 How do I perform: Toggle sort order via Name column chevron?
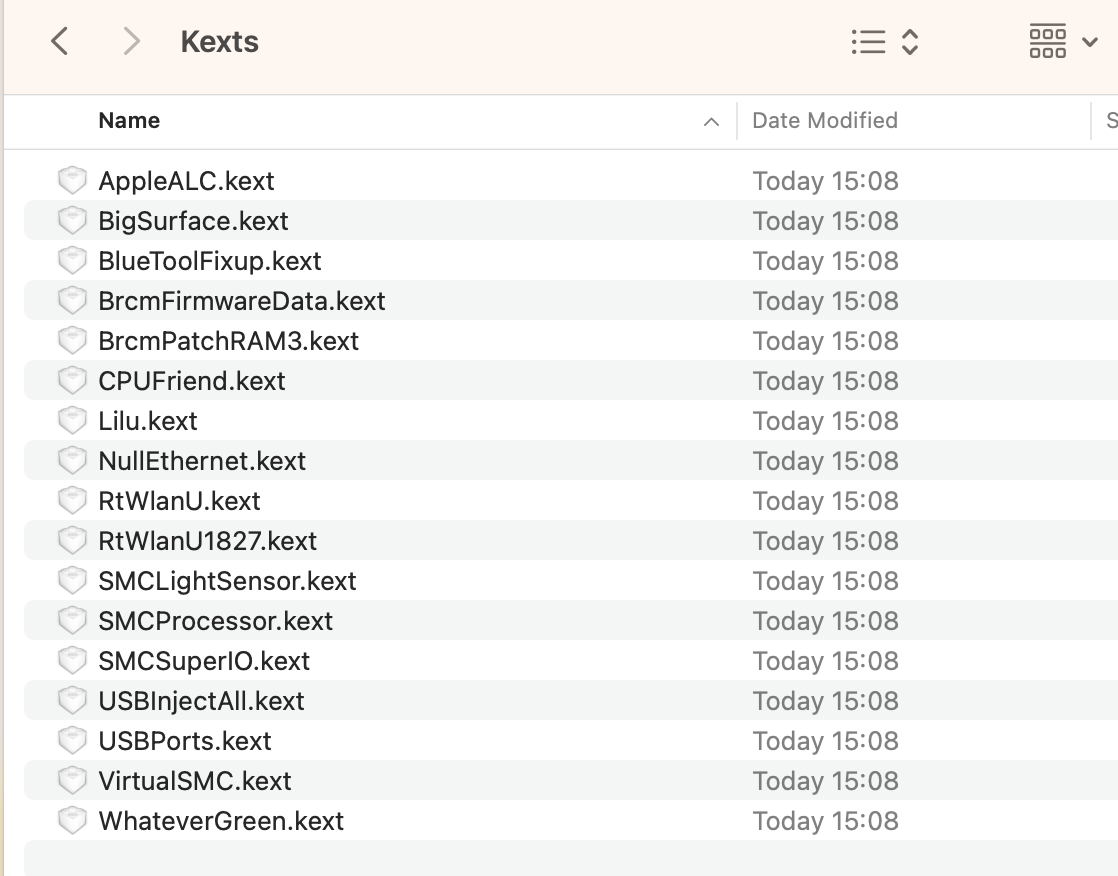[x=710, y=120]
